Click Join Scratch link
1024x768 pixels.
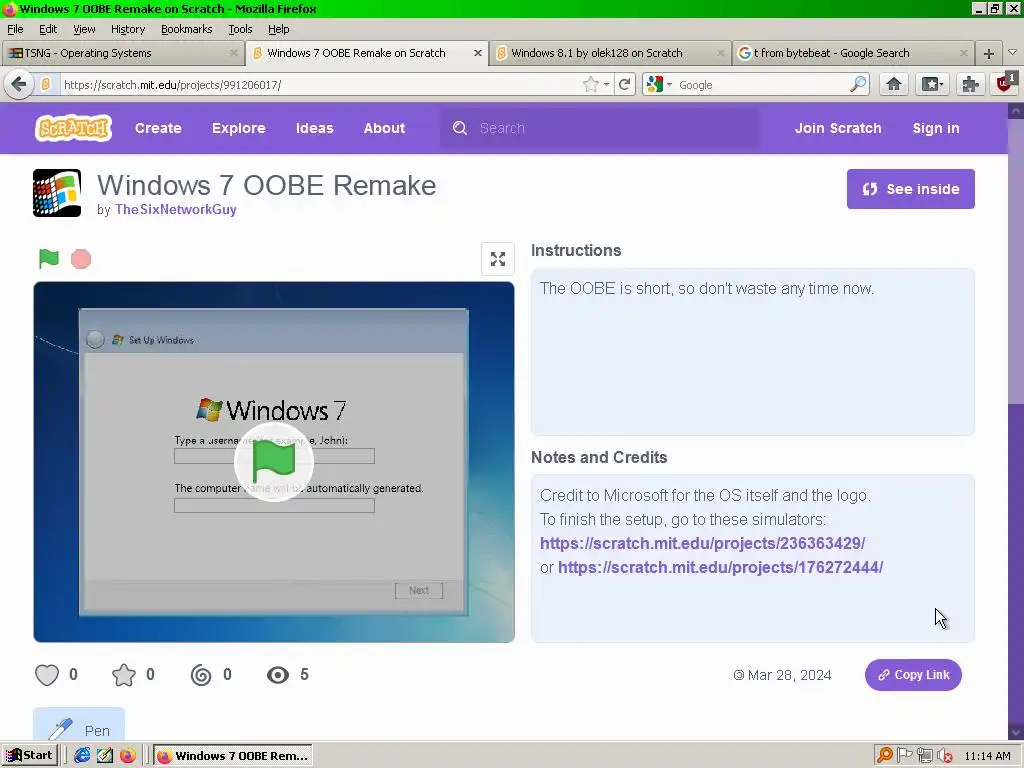click(838, 128)
